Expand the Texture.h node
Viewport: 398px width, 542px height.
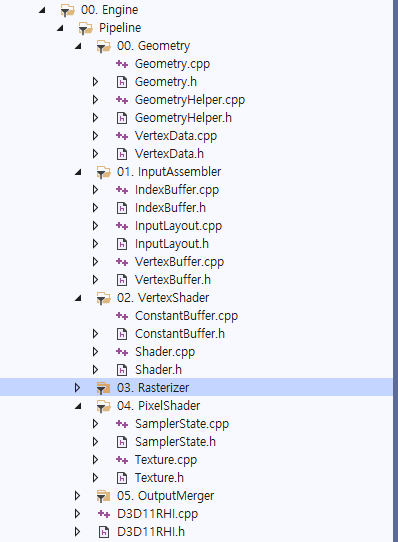click(95, 478)
